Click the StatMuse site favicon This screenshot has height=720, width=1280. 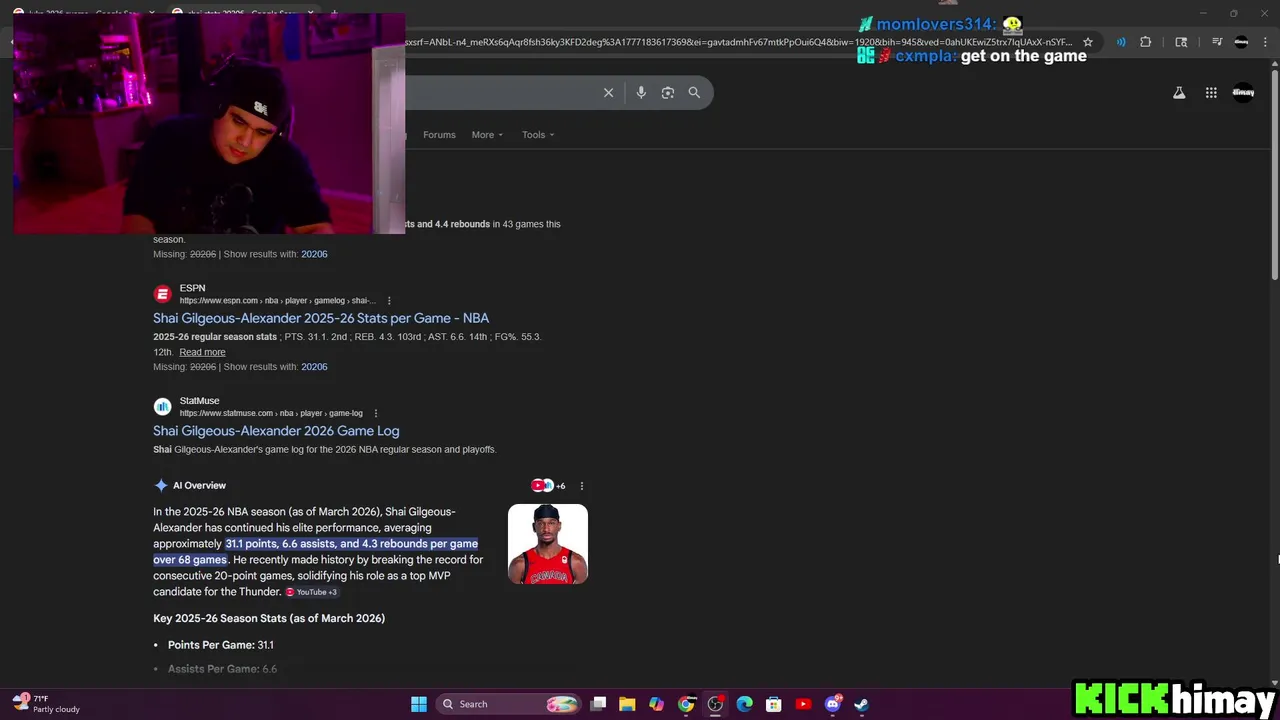pyautogui.click(x=162, y=406)
